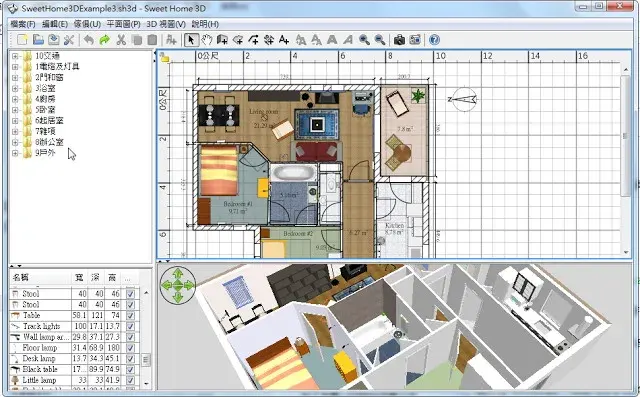640x397 pixels.
Task: Click the Cut scissors icon
Action: tap(121, 40)
